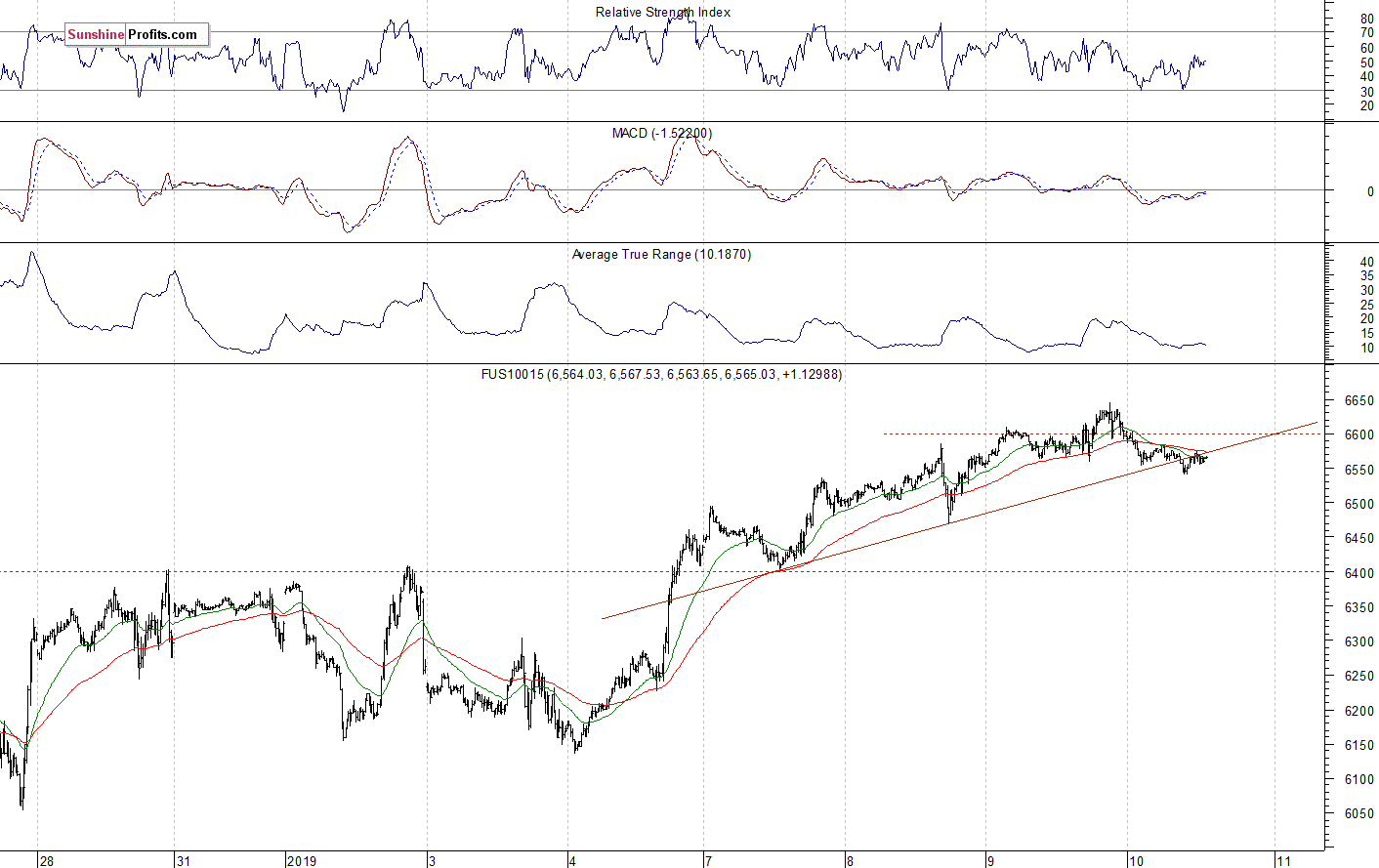Viewport: 1379px width, 868px height.
Task: Click the RSI axis label 70
Action: point(1366,33)
